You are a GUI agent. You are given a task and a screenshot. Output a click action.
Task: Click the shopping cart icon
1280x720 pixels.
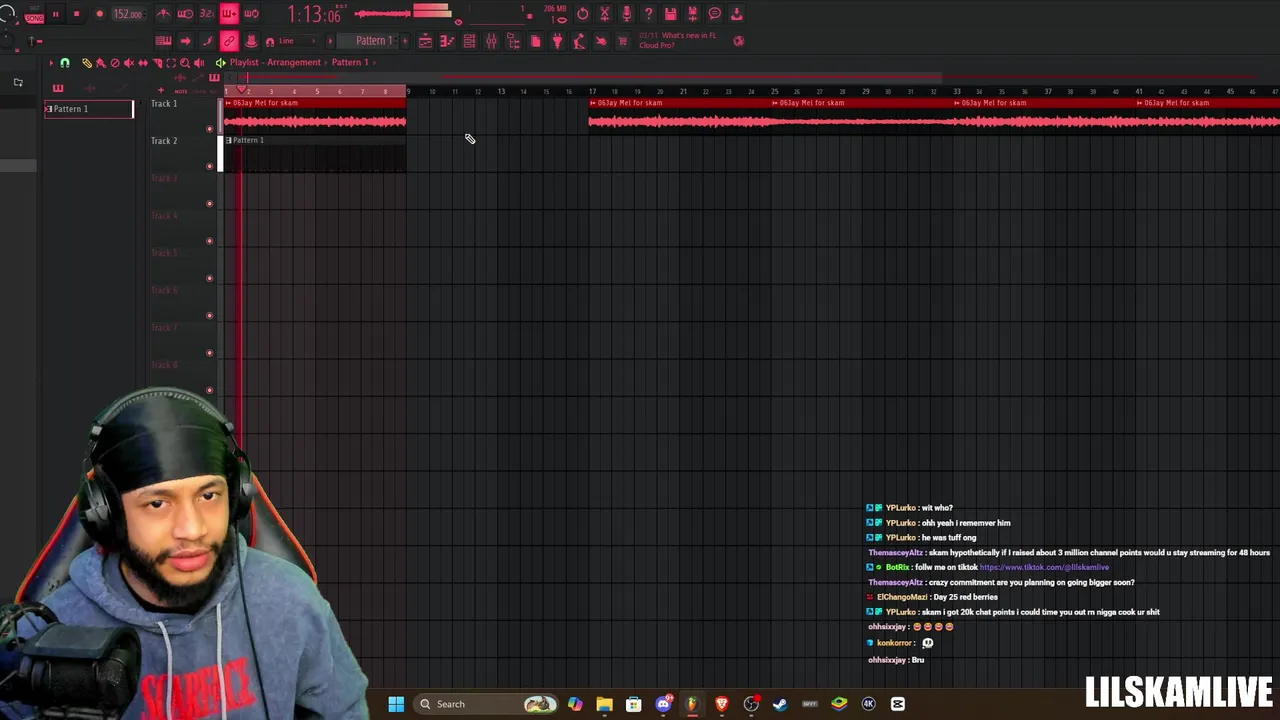coord(623,41)
